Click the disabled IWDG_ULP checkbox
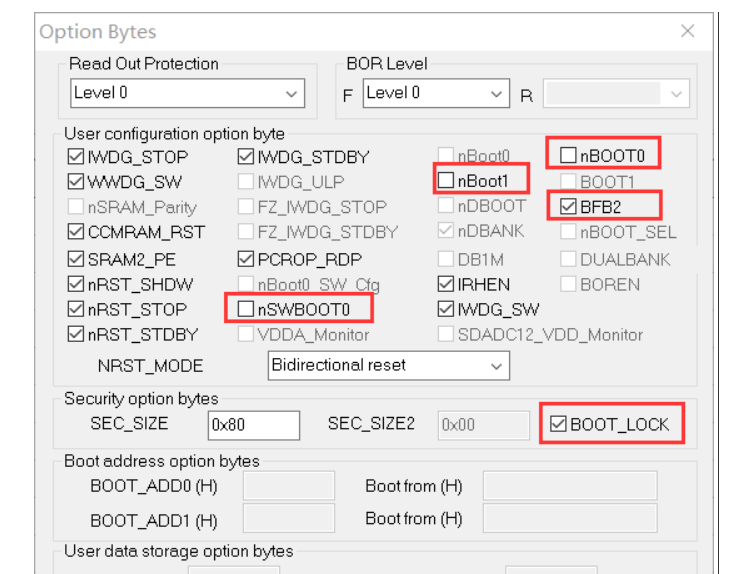This screenshot has height=574, width=750. coord(245,181)
